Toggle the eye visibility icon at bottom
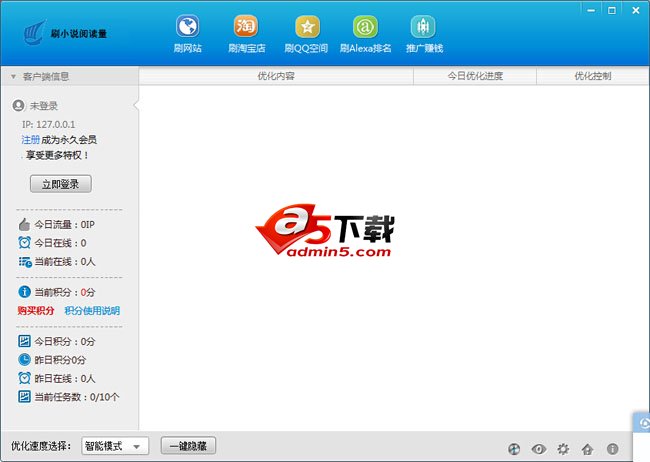 tap(539, 449)
